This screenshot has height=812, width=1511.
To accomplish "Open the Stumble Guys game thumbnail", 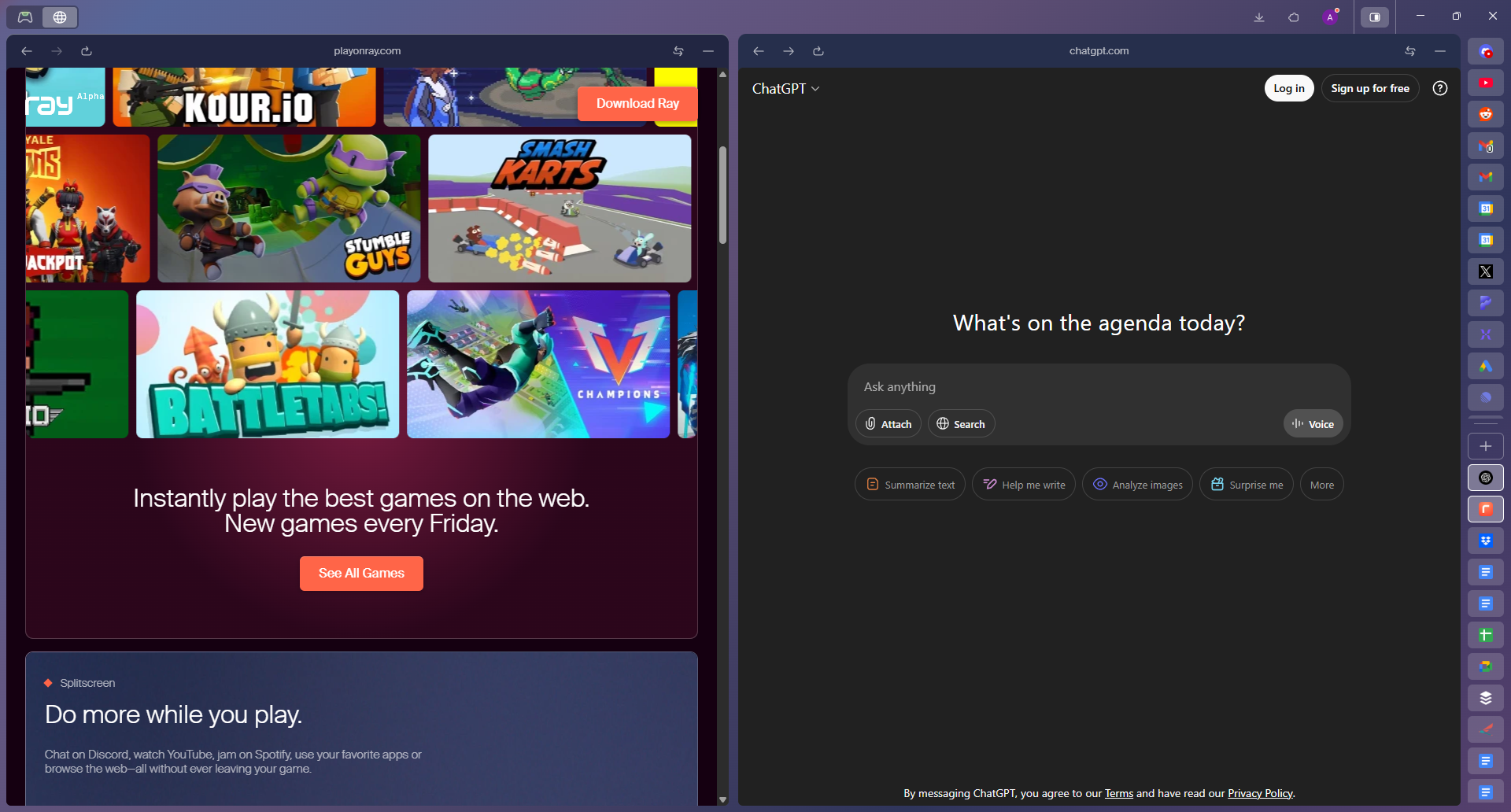I will point(289,209).
